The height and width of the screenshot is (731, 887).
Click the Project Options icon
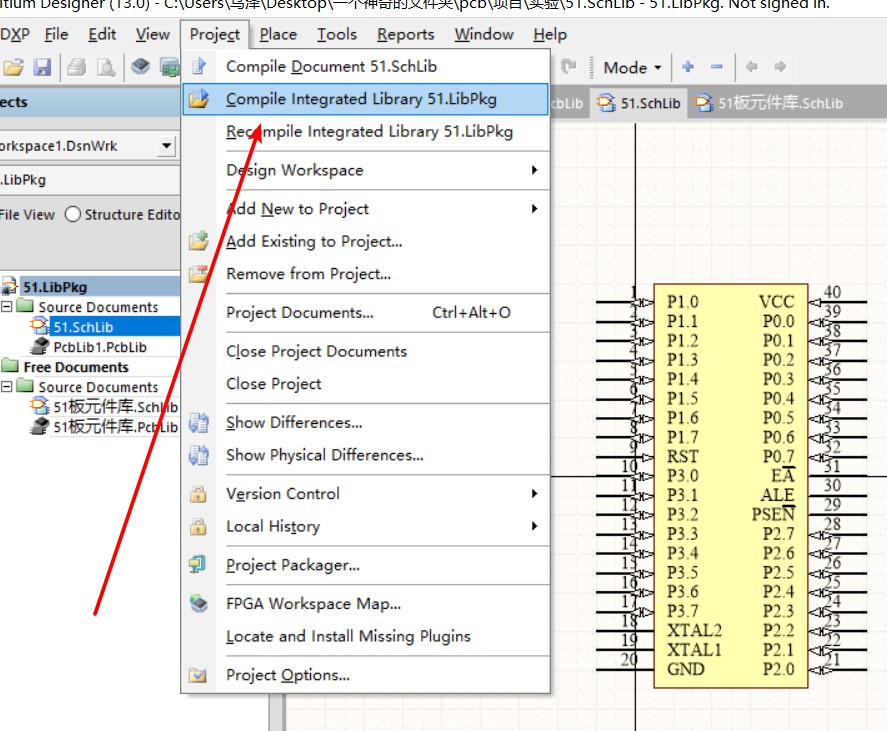pyautogui.click(x=198, y=675)
